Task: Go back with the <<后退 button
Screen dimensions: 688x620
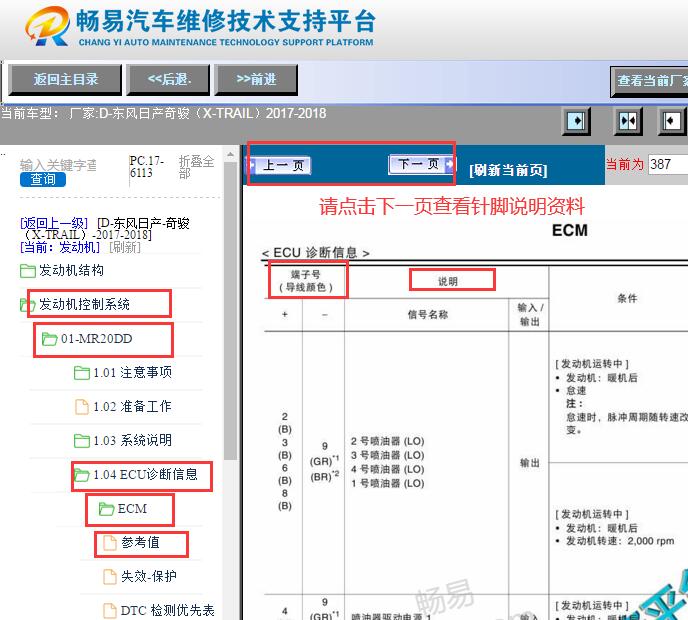Action: pos(168,79)
